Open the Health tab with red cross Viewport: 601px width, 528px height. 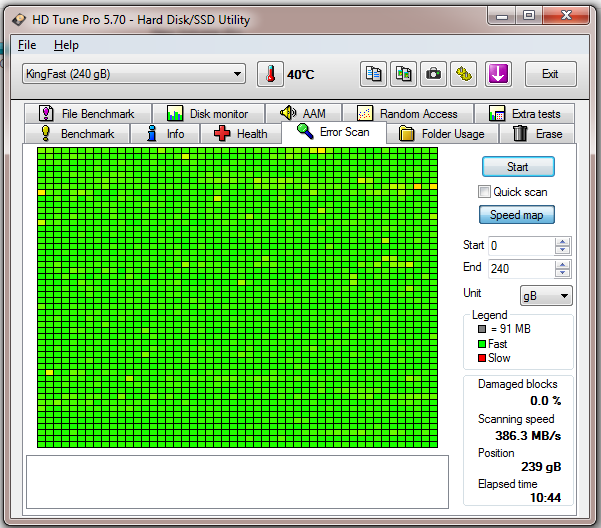[240, 134]
